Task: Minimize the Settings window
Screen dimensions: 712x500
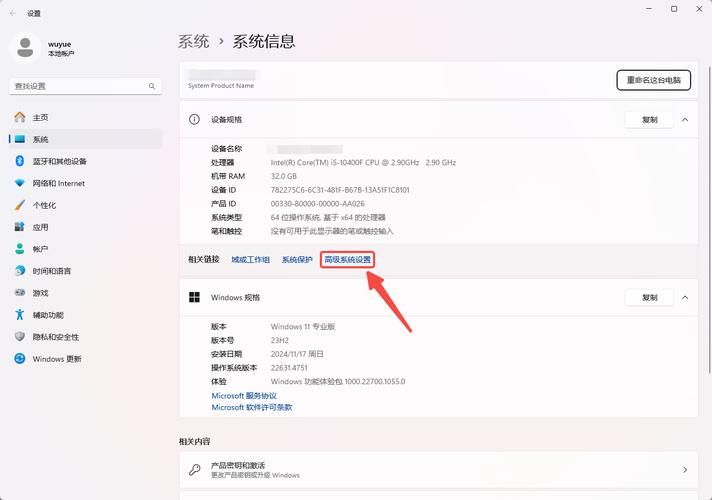Action: [x=649, y=9]
